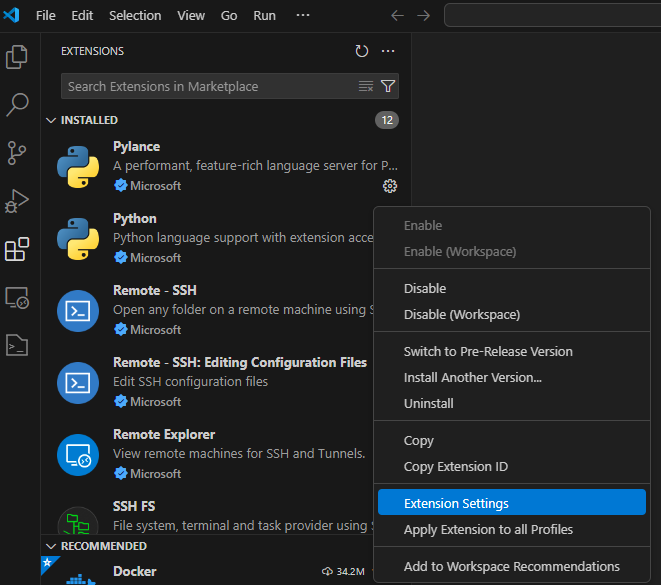Open the View menu

tap(191, 16)
